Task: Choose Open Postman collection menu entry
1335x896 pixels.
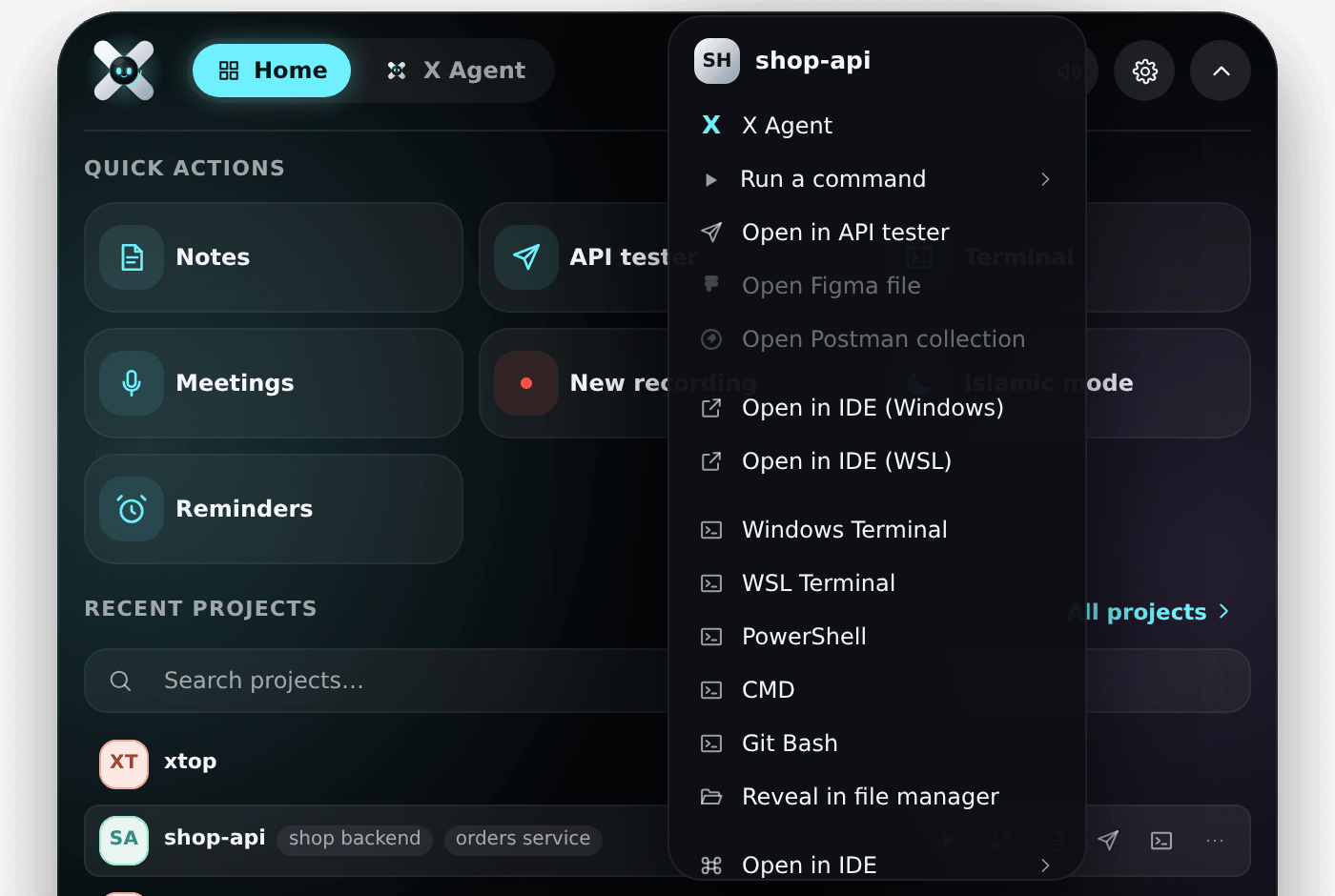Action: pyautogui.click(x=877, y=339)
